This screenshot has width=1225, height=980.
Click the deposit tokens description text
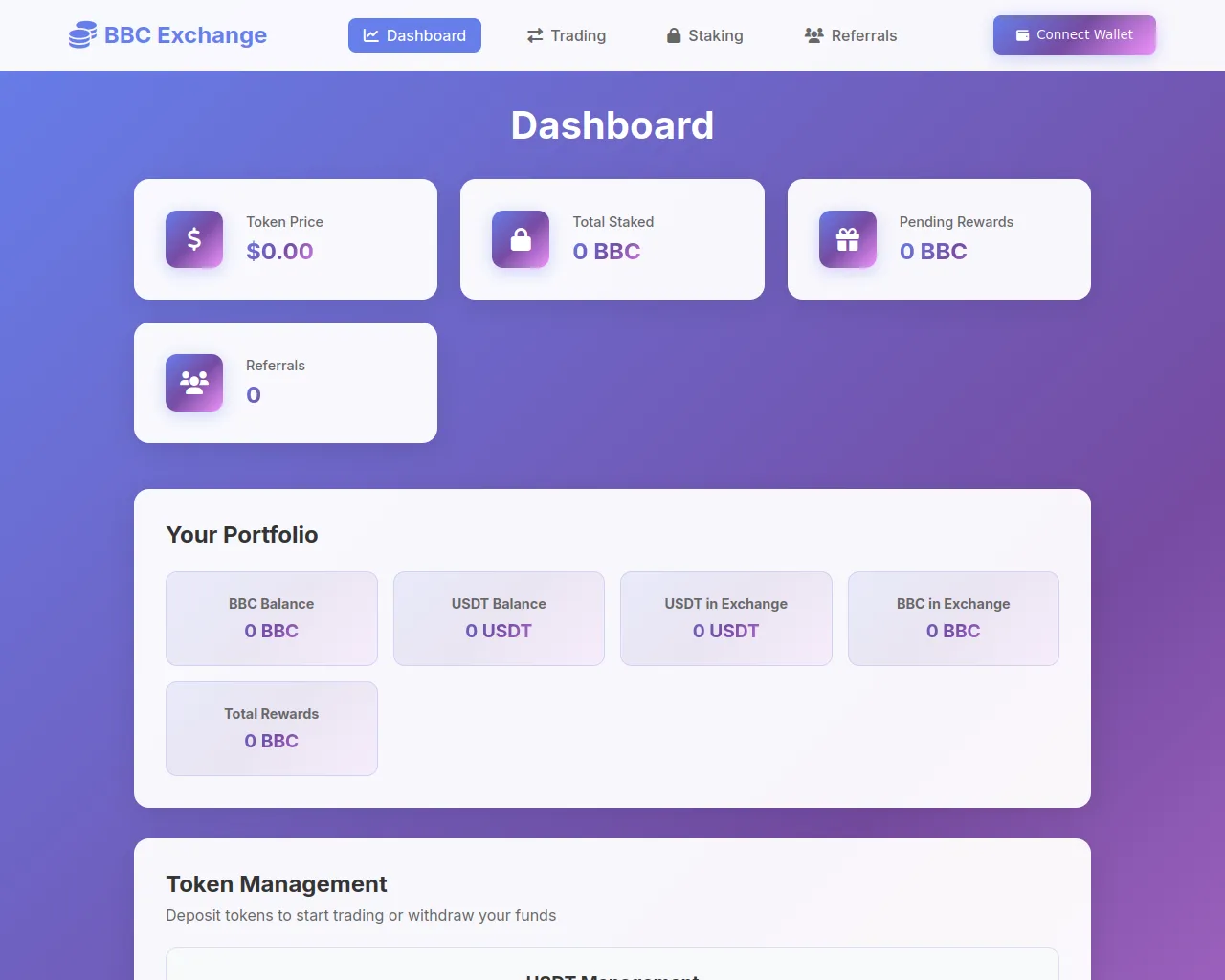(361, 915)
